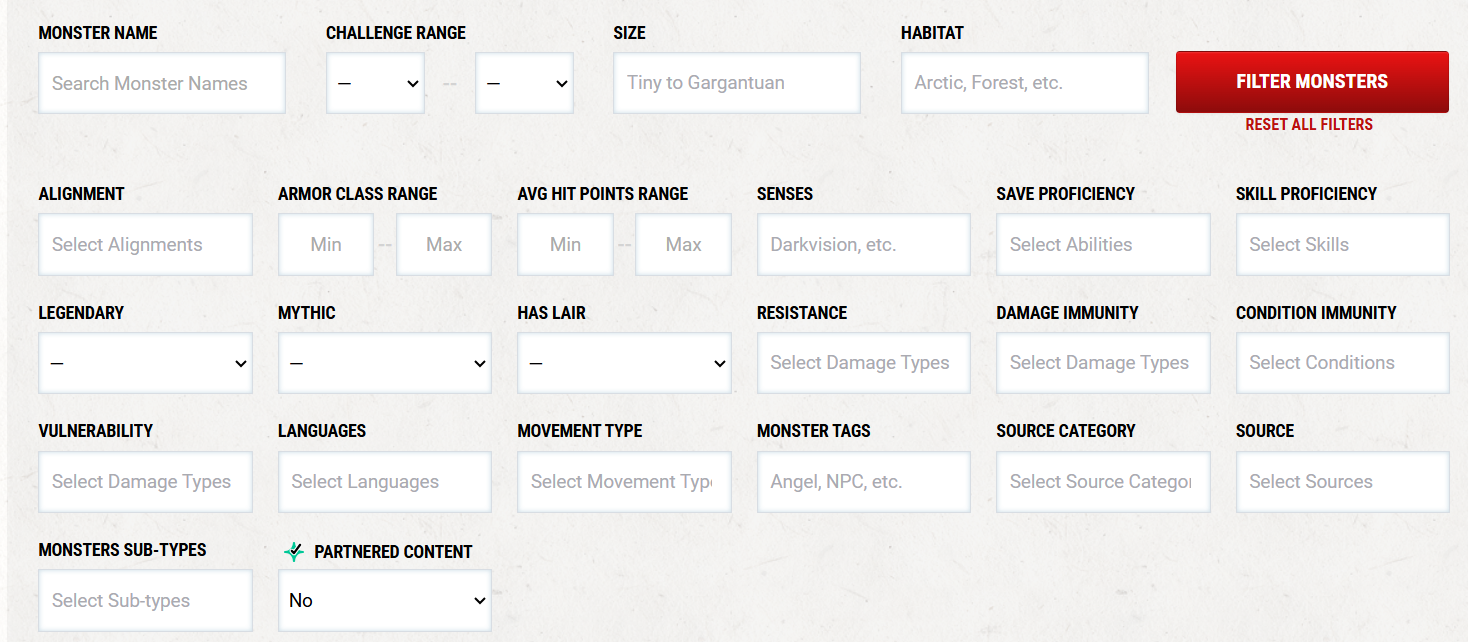Viewport: 1468px width, 642px height.
Task: Click the Armor Class Range Min field
Action: point(326,244)
